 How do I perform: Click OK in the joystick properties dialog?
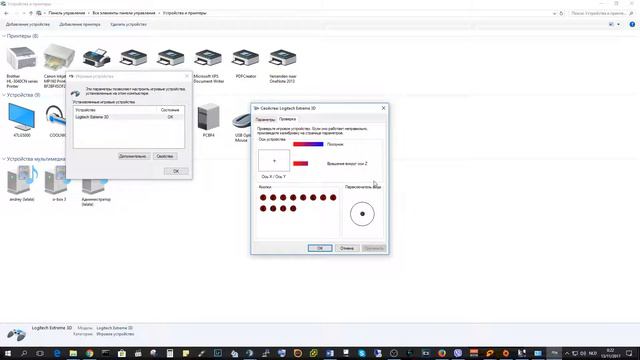coord(320,248)
